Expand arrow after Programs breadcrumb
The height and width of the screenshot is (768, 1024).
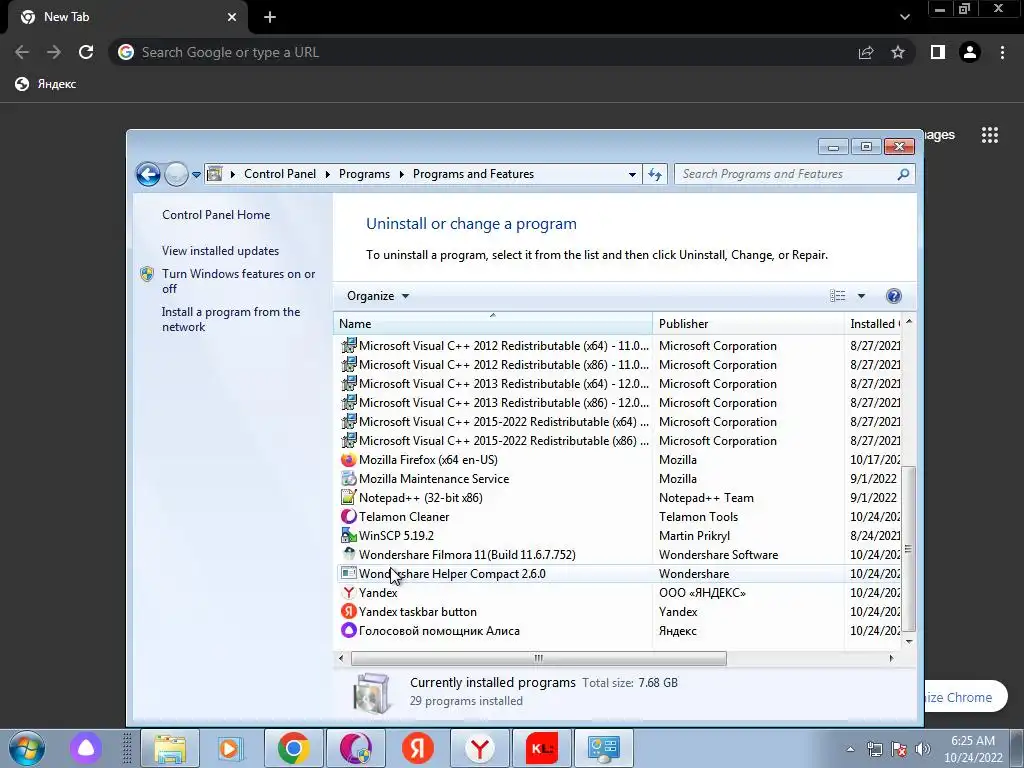400,174
